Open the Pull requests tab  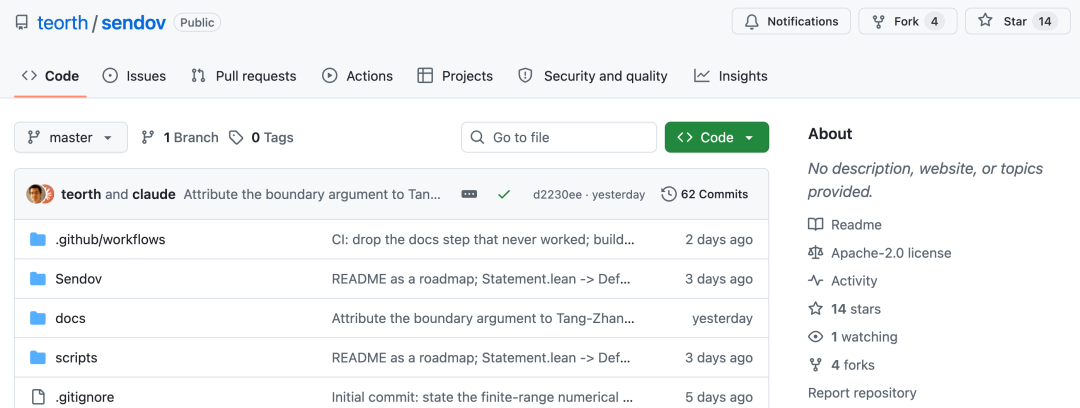coord(244,76)
